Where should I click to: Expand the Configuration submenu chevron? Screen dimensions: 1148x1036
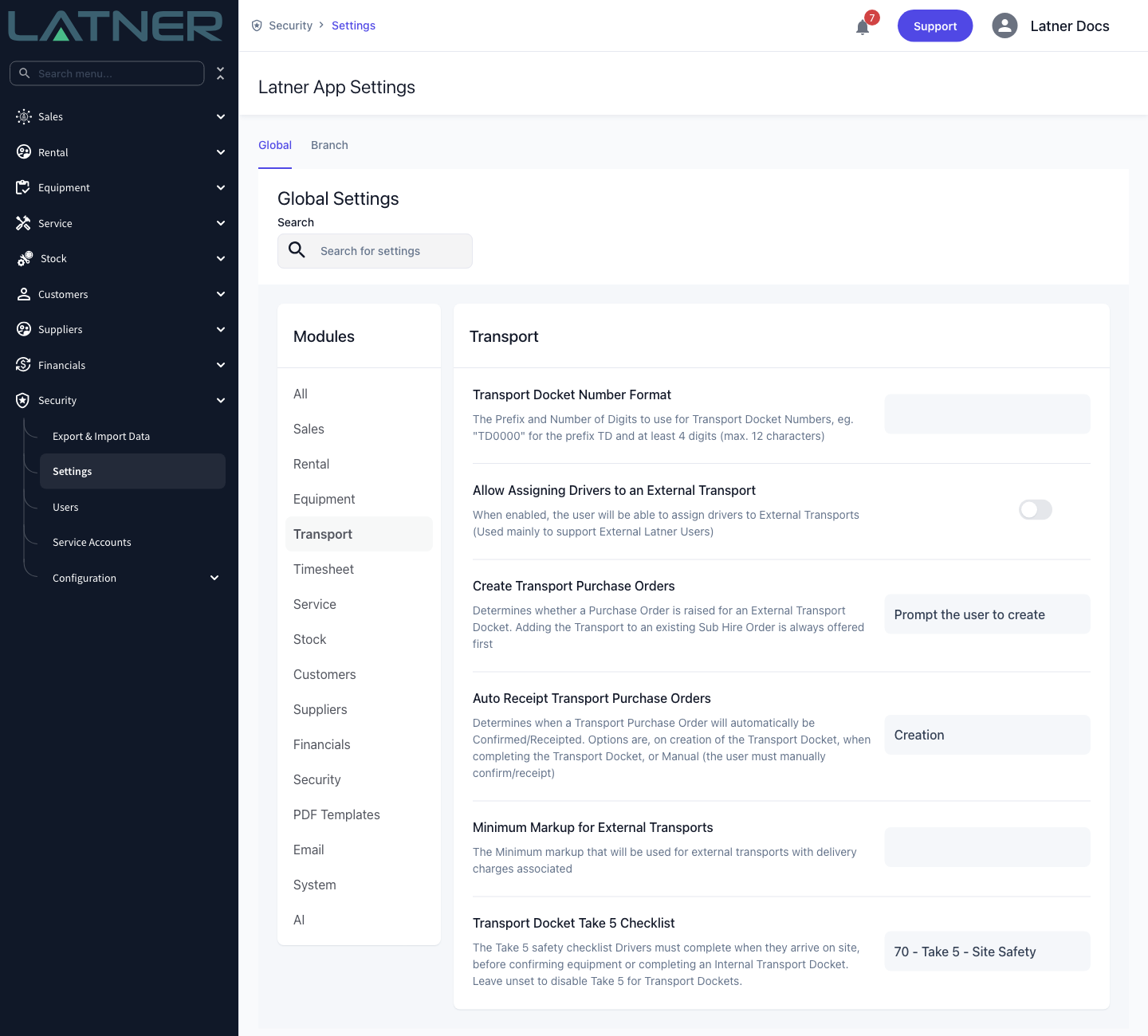(x=214, y=578)
